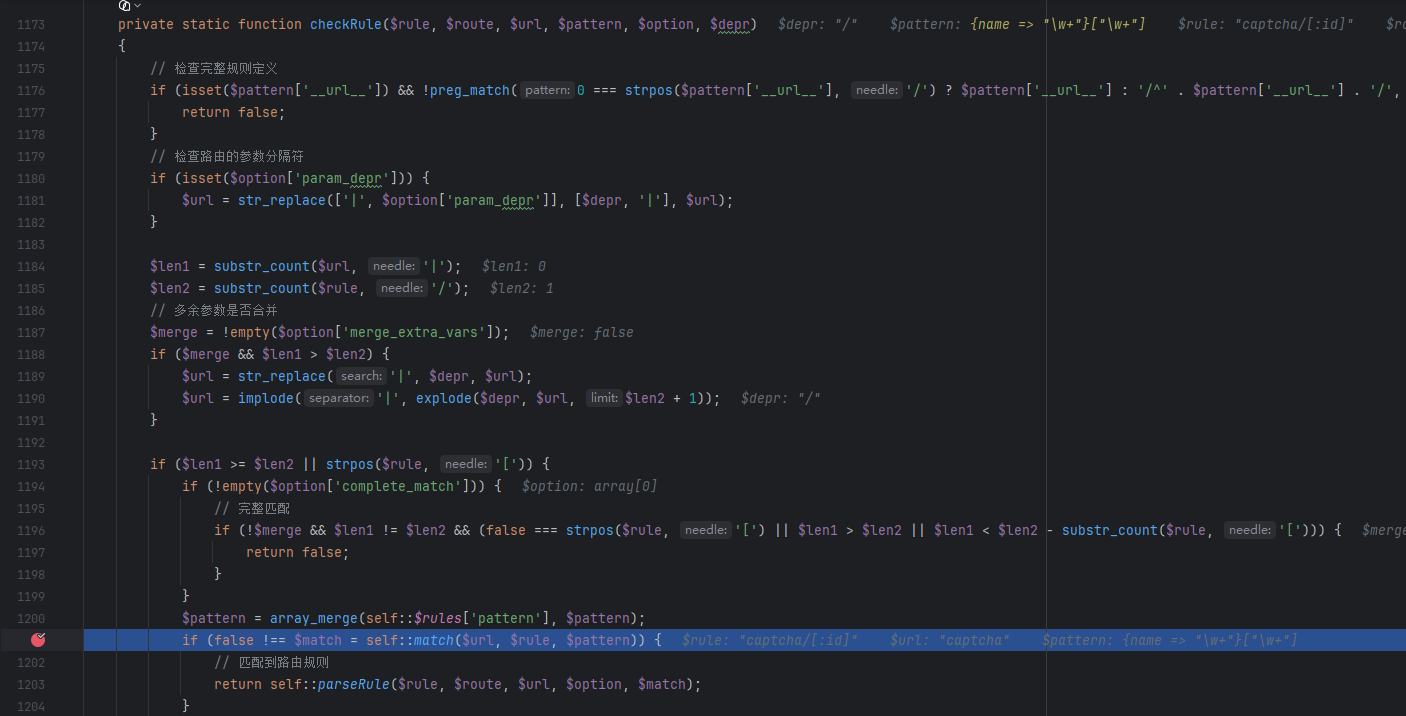The height and width of the screenshot is (716, 1406).
Task: Click the code author icon above checkRule
Action: pos(123,5)
